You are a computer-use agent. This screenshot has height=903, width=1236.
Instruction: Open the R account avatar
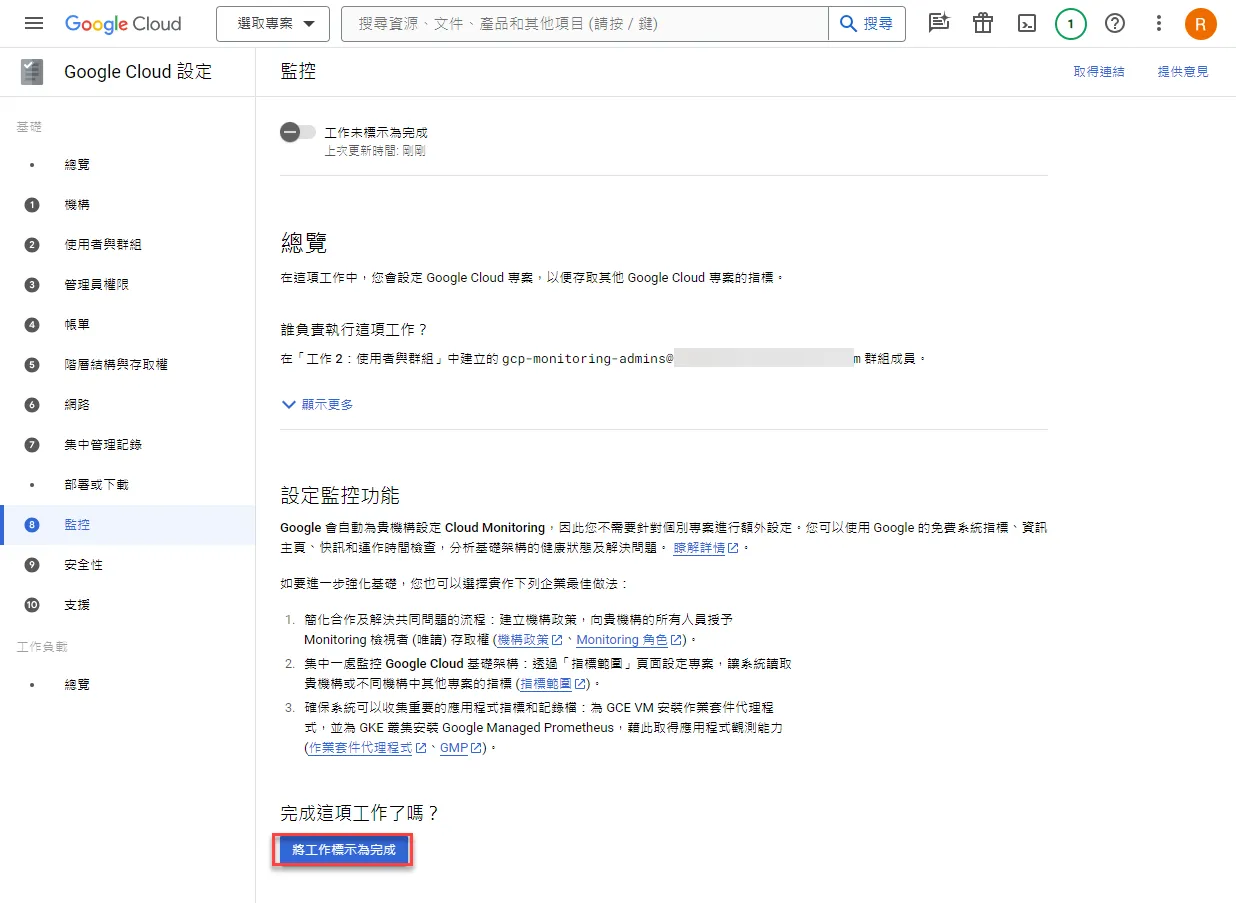(x=1201, y=24)
